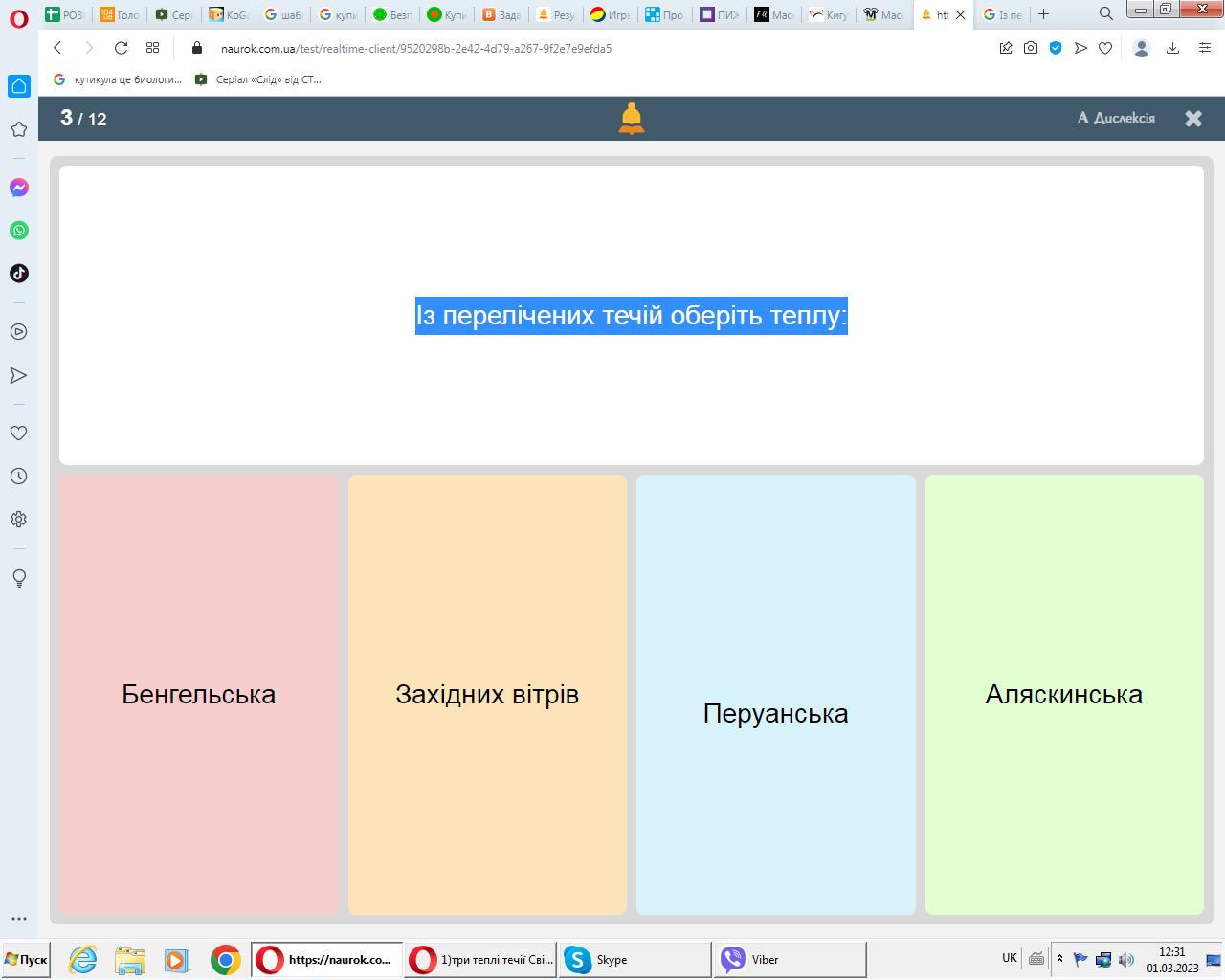Viewport: 1225px width, 980px height.
Task: Take a snapshot with camera icon
Action: click(x=1031, y=48)
